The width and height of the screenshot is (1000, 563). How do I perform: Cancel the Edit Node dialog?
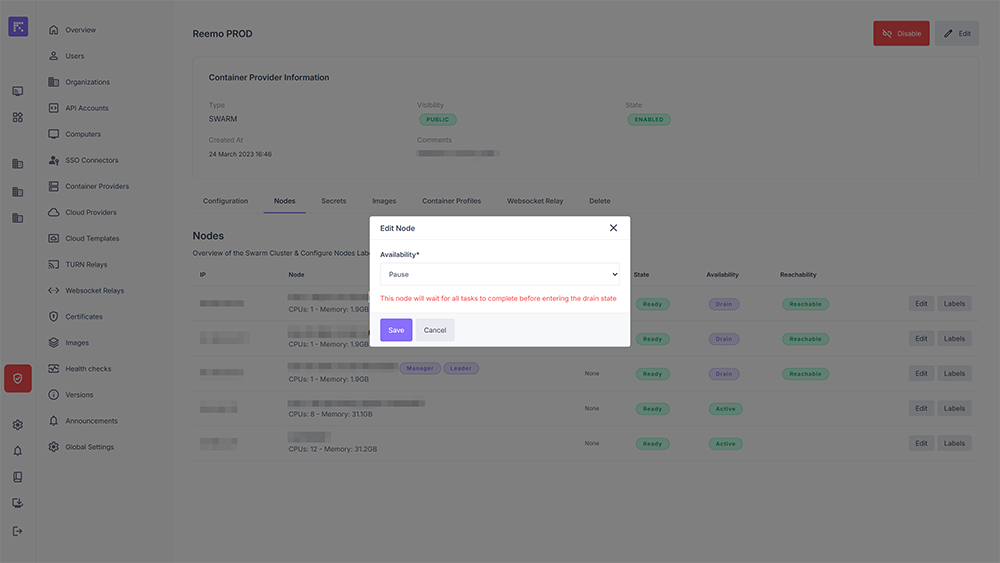pyautogui.click(x=435, y=330)
